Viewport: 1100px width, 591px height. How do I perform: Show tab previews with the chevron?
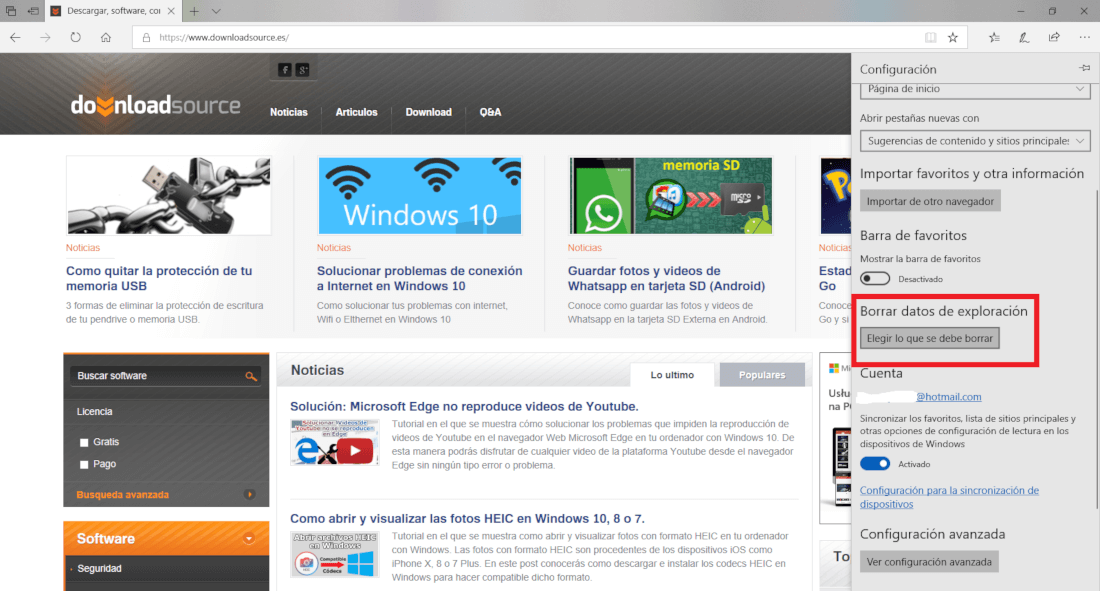pyautogui.click(x=216, y=11)
